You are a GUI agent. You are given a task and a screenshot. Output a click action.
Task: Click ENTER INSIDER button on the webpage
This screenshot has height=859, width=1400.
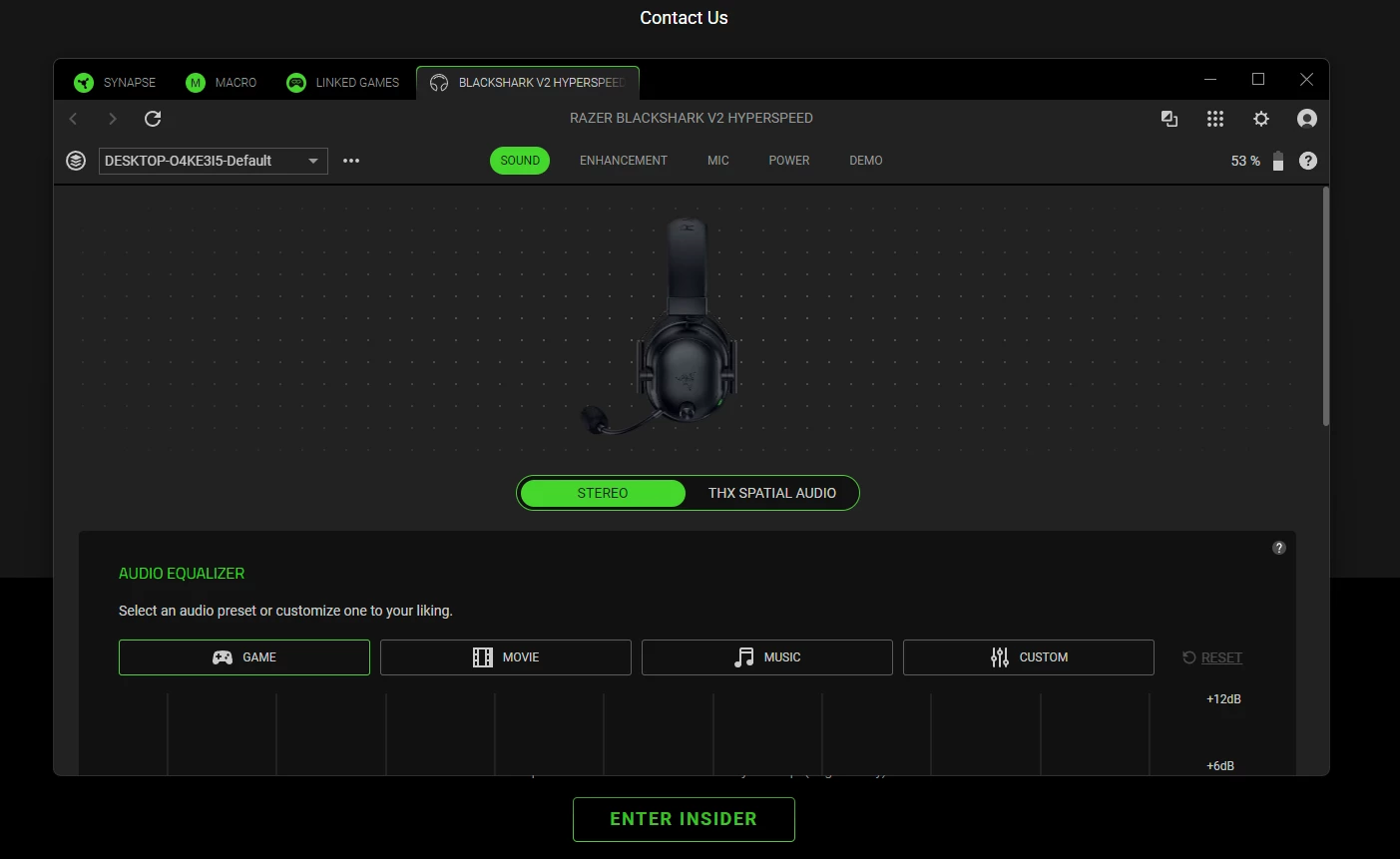pos(684,819)
